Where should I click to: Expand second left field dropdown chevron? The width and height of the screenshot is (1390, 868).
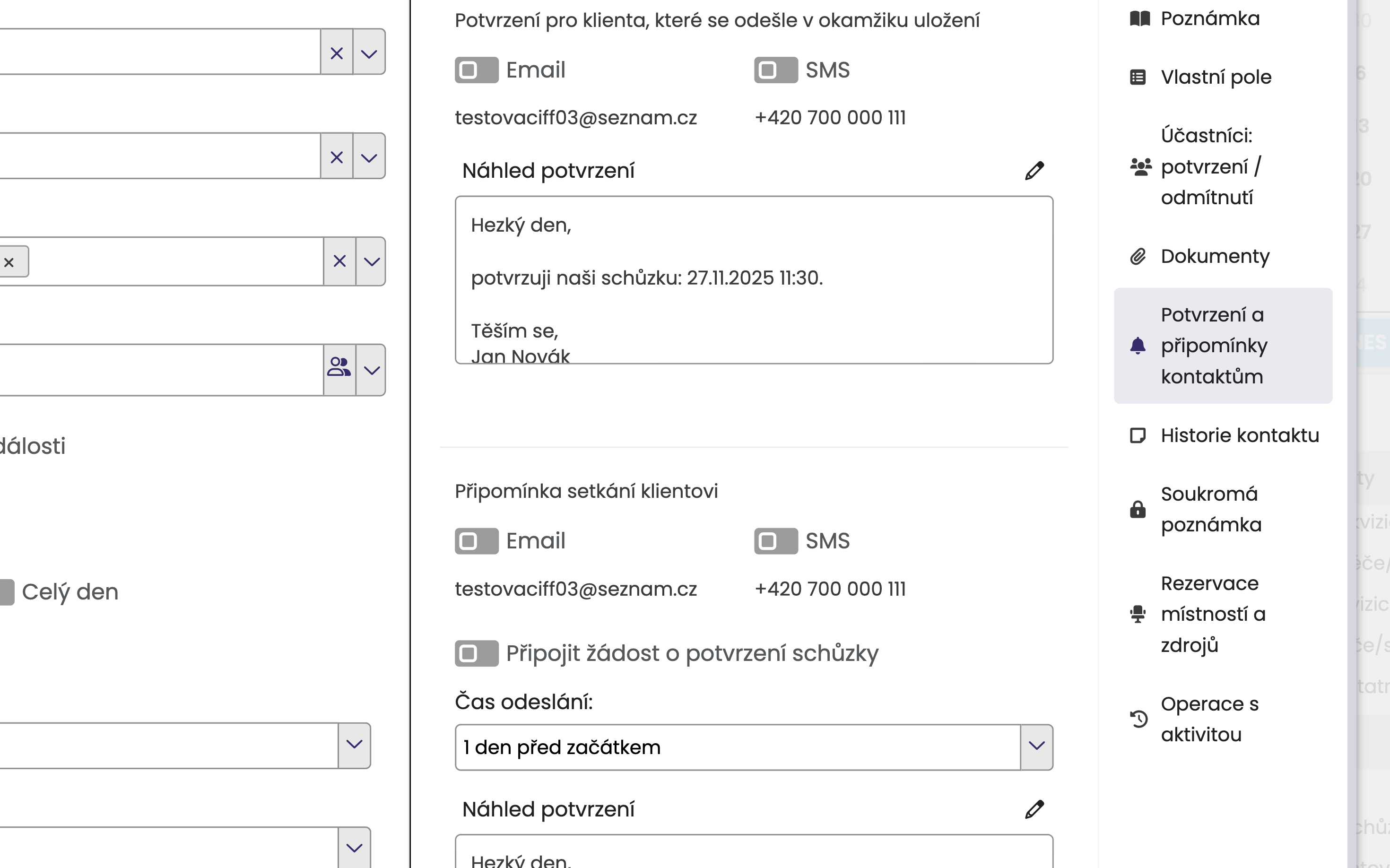tap(369, 157)
